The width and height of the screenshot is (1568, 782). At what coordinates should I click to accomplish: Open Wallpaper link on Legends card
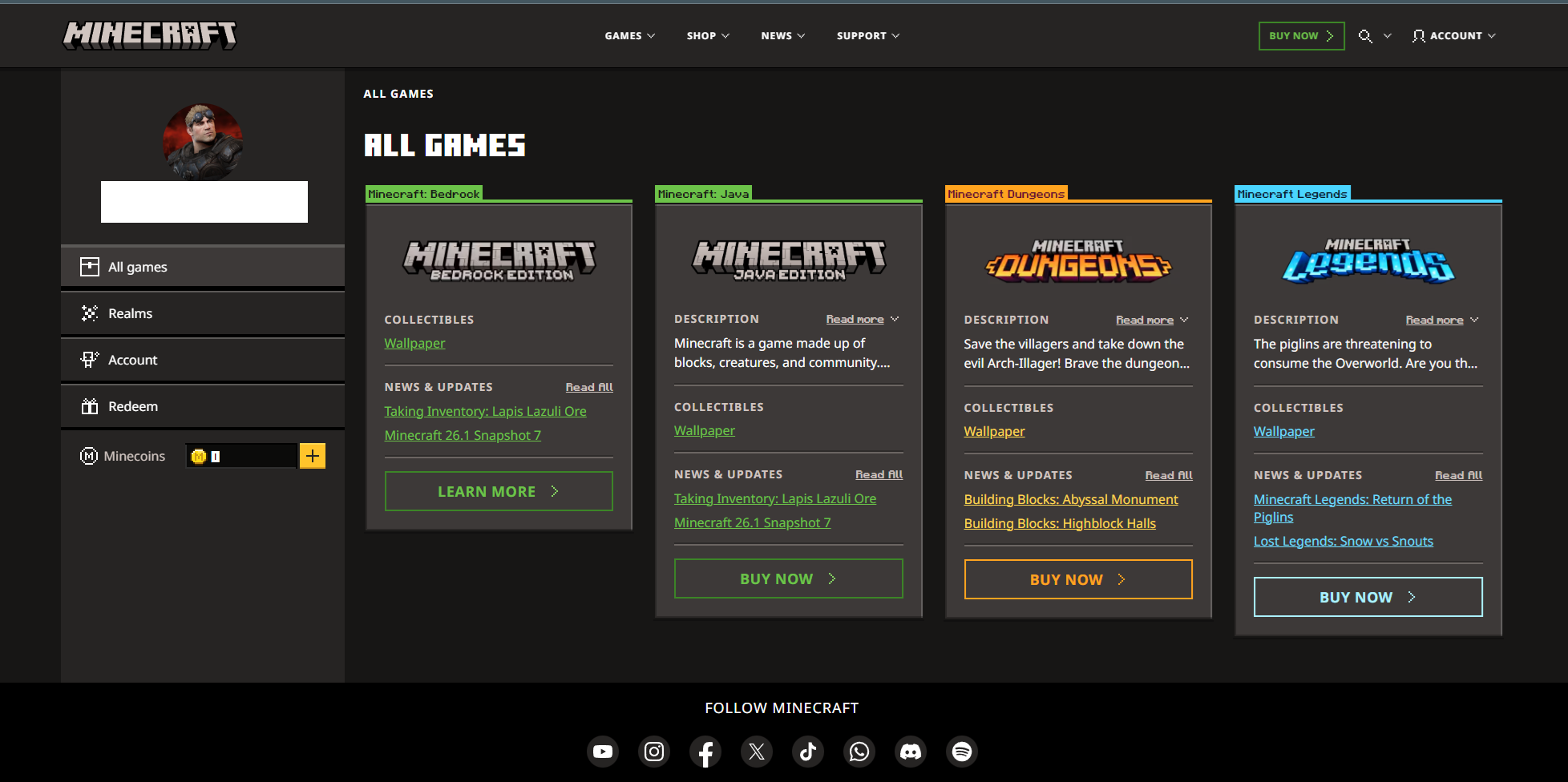click(x=1284, y=431)
